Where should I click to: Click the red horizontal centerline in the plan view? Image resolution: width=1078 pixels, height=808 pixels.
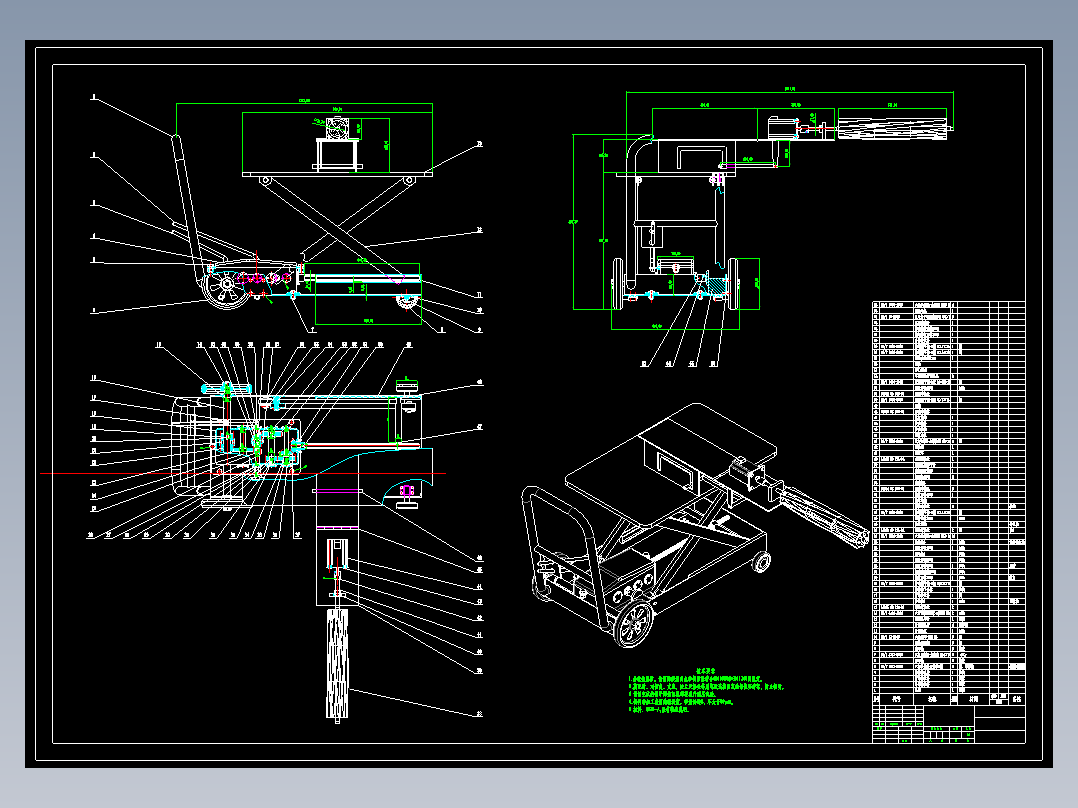point(243,473)
